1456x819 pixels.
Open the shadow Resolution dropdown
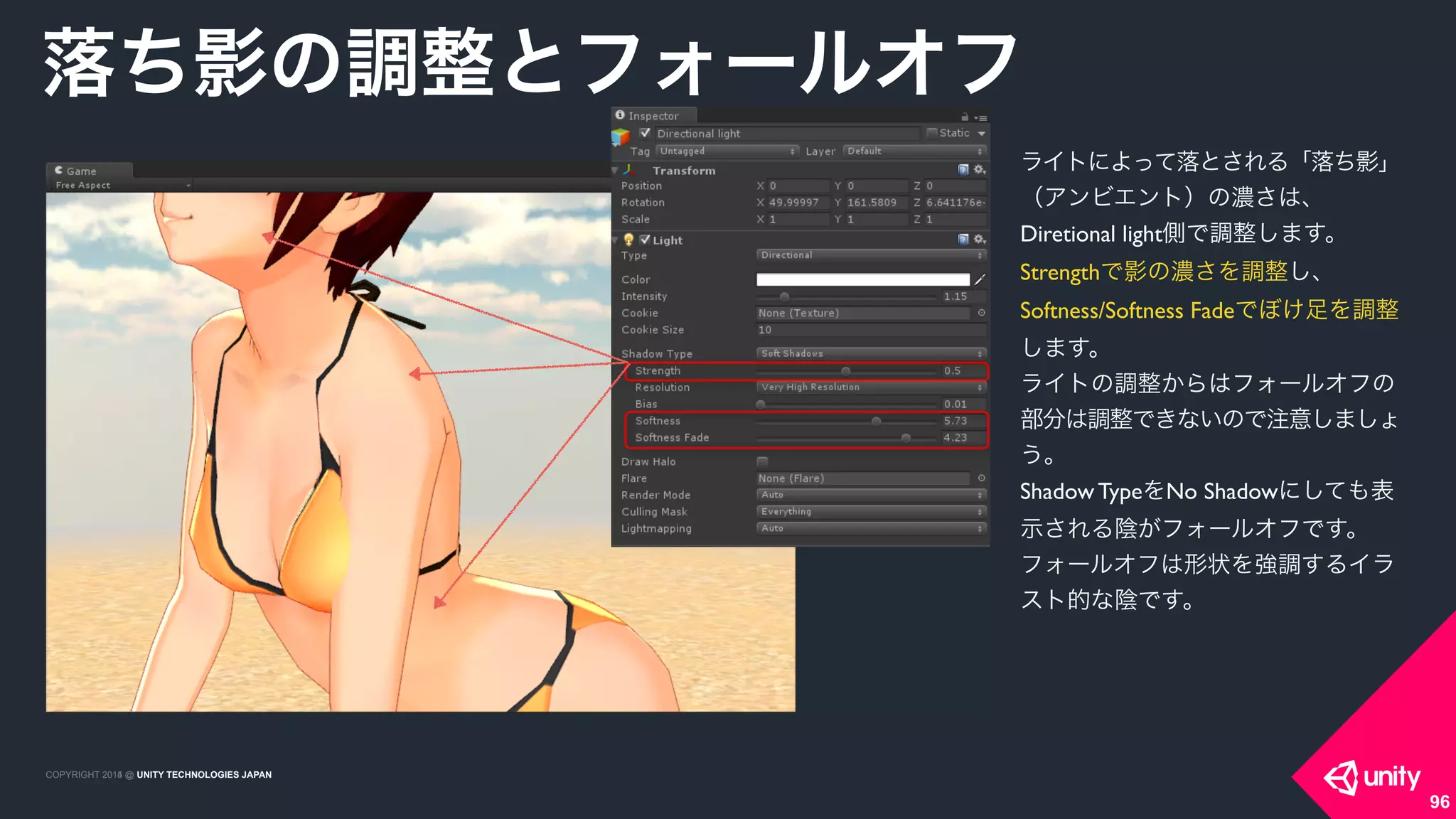871,387
